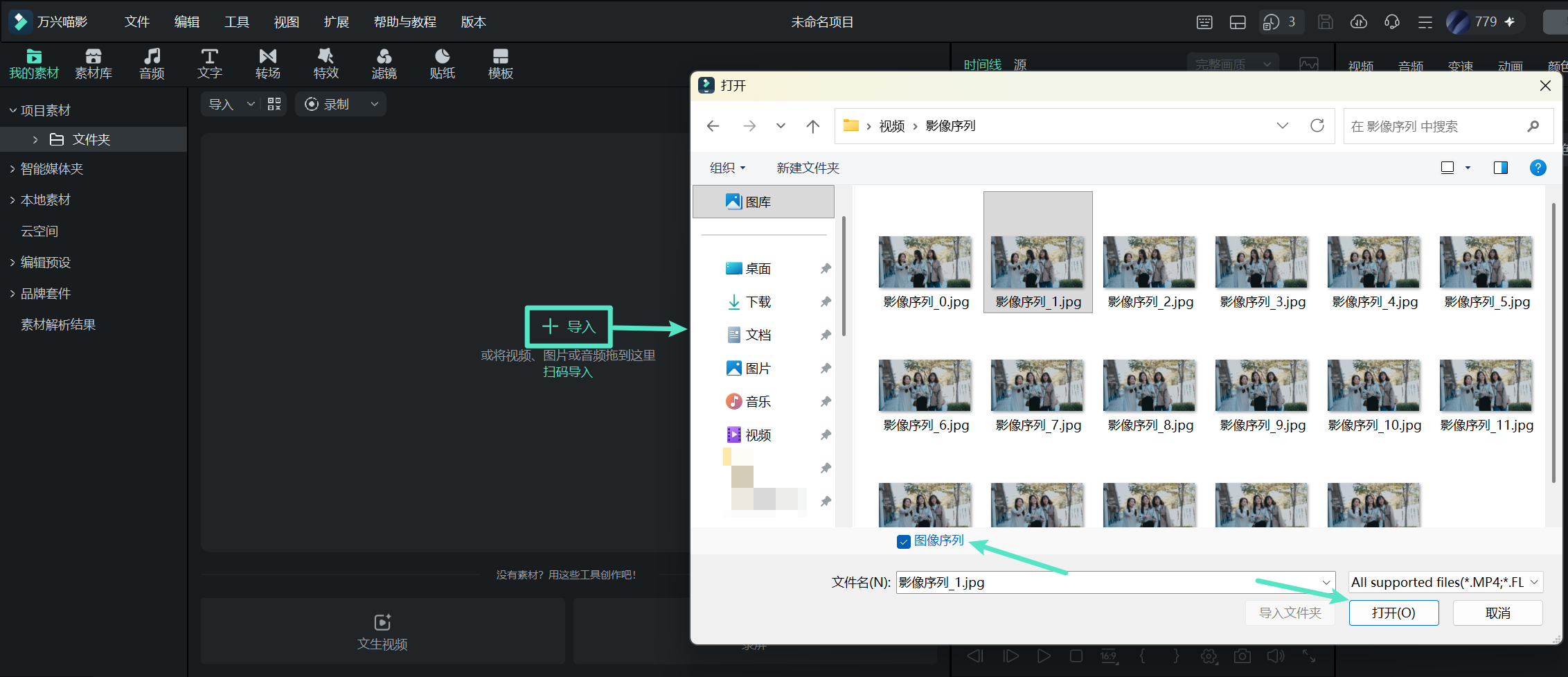Screen dimensions: 1568x677
Task: Select 音乐 in dialog sidebar
Action: pos(758,401)
